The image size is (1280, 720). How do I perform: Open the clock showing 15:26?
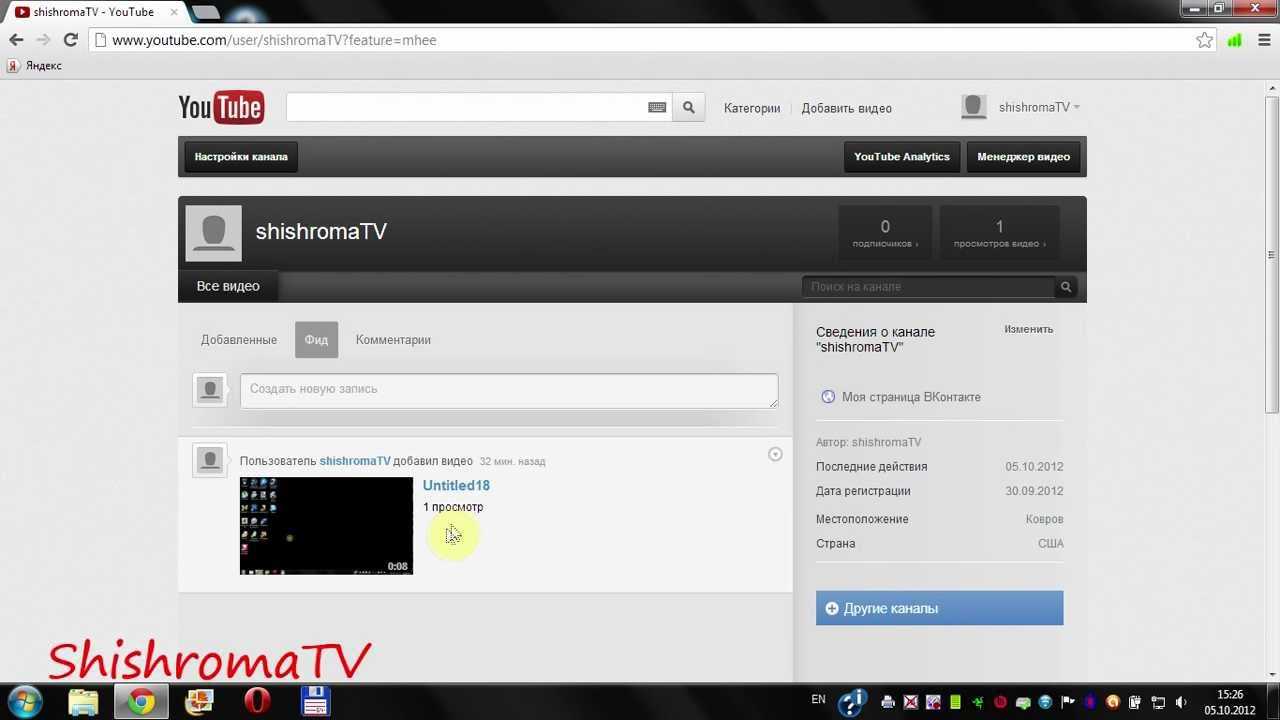1230,702
